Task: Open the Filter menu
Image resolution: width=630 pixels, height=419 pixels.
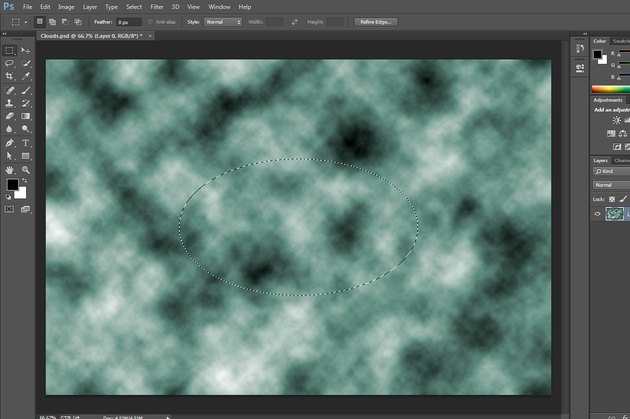Action: 157,7
